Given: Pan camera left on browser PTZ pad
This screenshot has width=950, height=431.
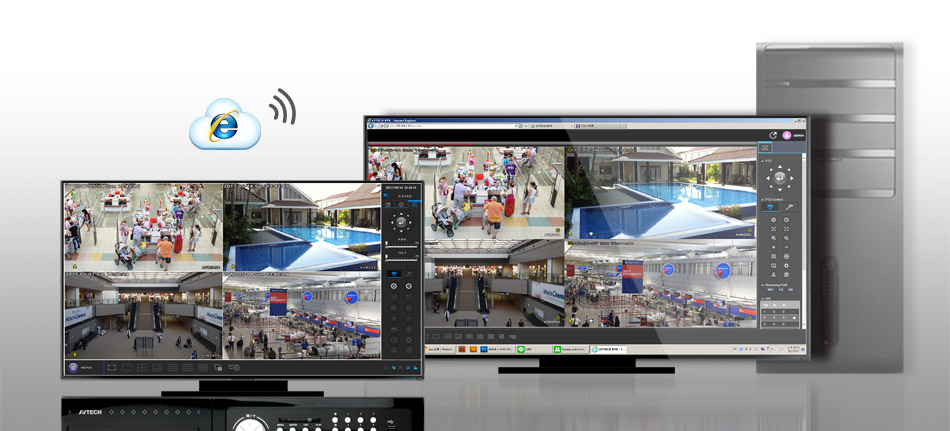Looking at the screenshot, I should (x=768, y=178).
